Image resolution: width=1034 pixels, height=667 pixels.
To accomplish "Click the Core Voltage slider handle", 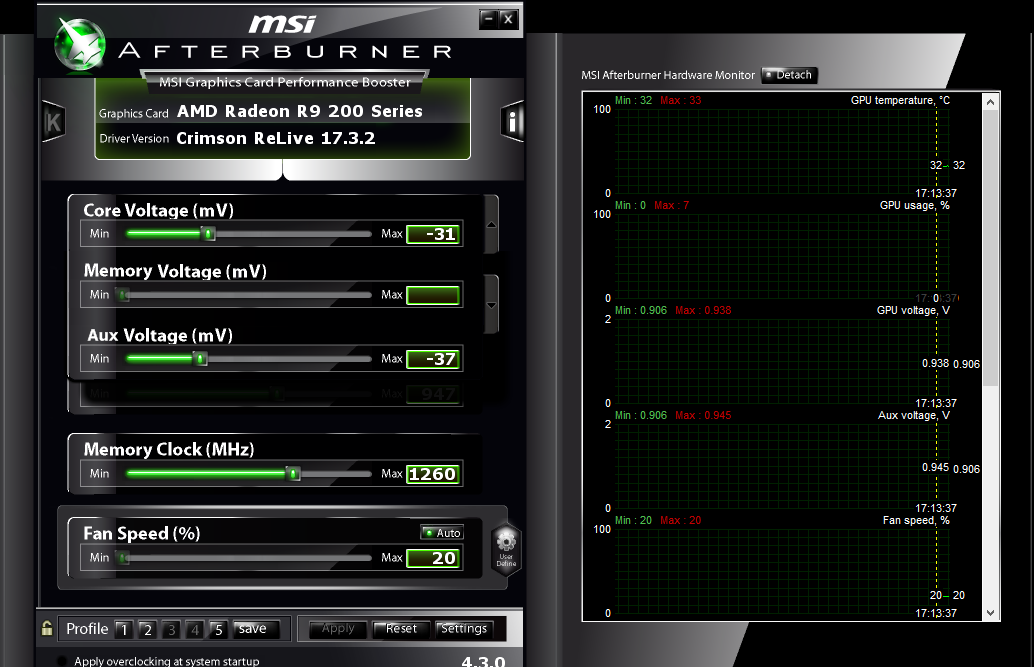I will pyautogui.click(x=208, y=234).
